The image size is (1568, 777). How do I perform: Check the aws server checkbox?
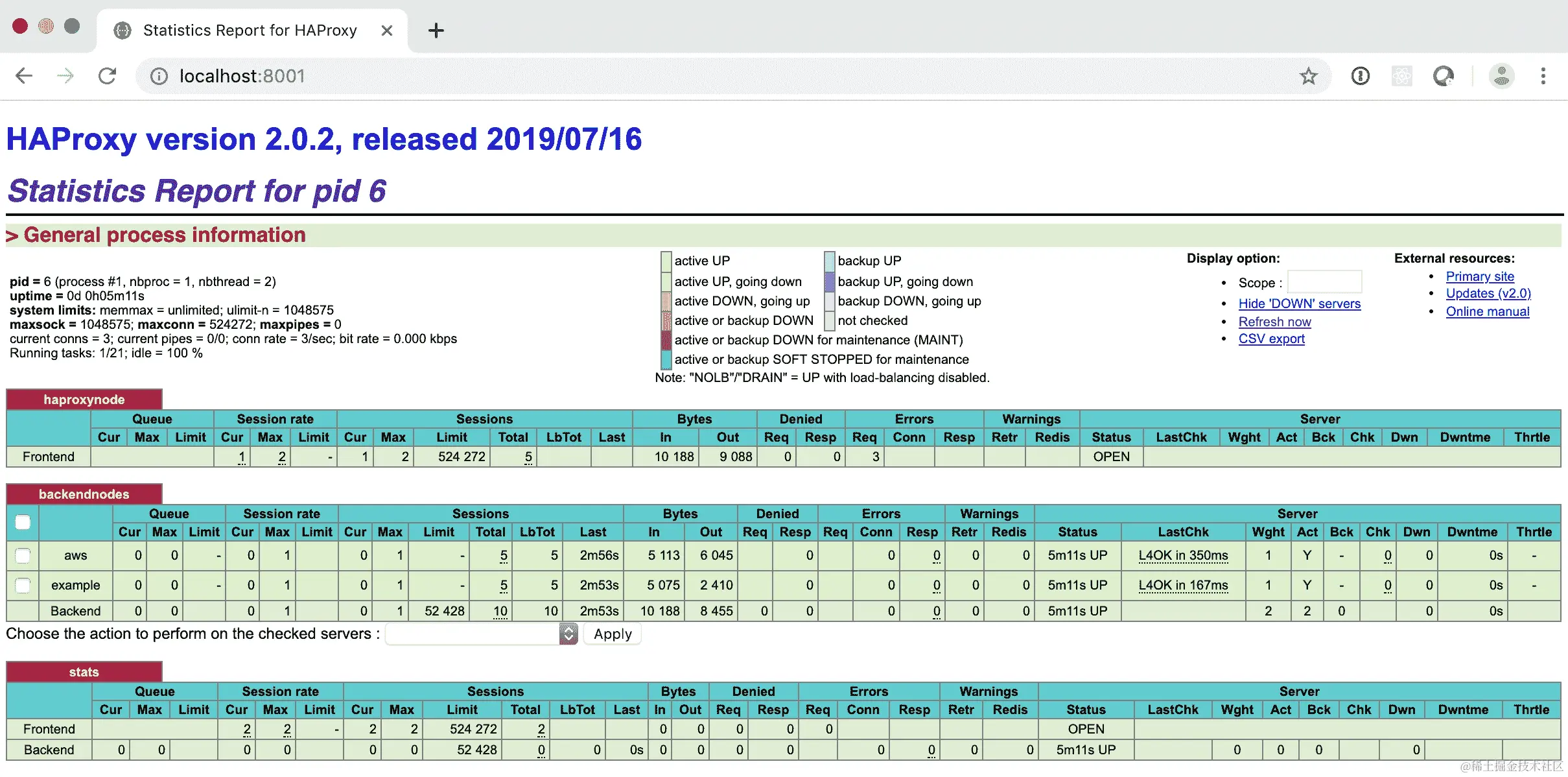click(23, 556)
